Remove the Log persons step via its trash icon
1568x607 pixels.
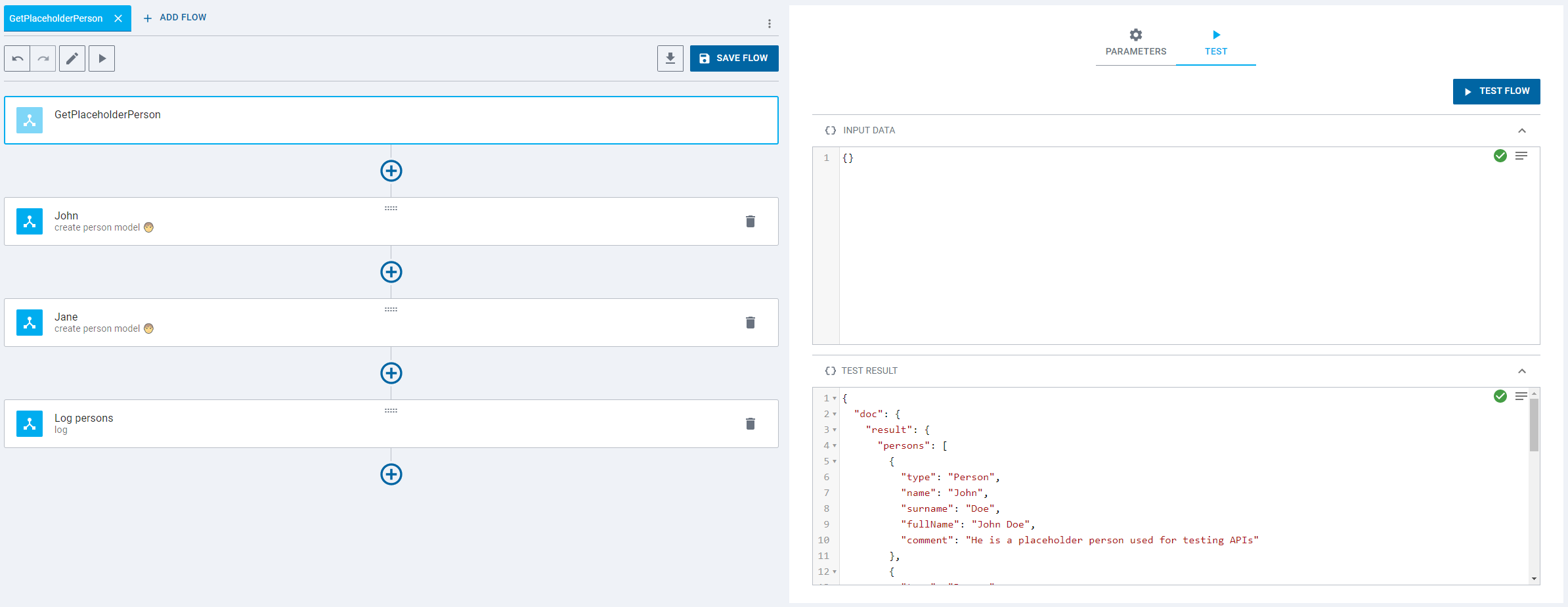tap(750, 424)
